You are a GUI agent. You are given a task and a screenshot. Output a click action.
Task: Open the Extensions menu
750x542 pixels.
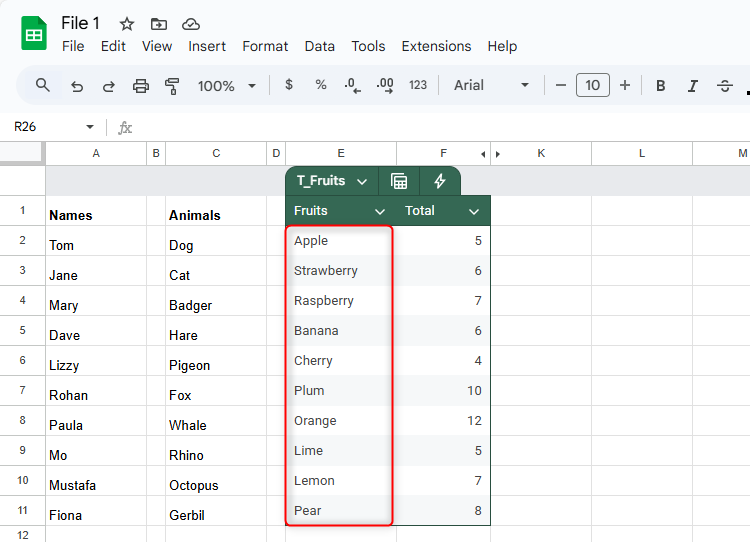(436, 46)
